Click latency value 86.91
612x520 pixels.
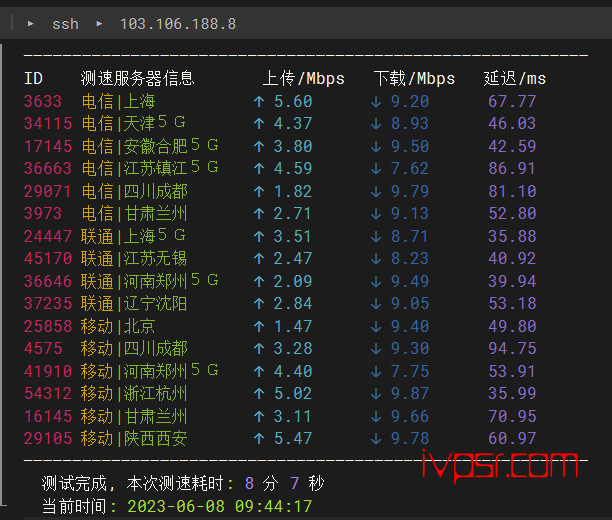point(512,168)
